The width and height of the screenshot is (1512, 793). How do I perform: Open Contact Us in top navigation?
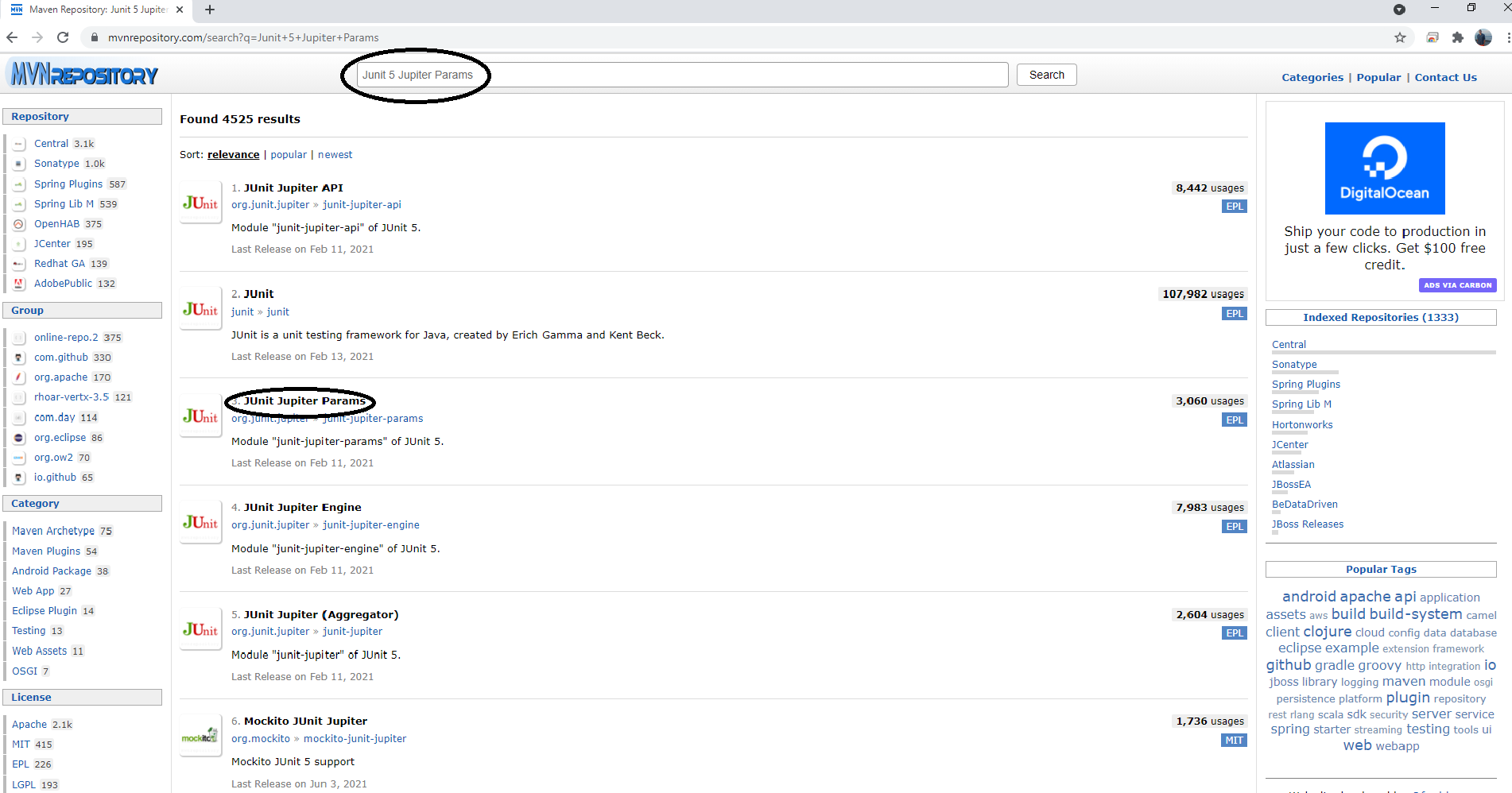pyautogui.click(x=1445, y=77)
